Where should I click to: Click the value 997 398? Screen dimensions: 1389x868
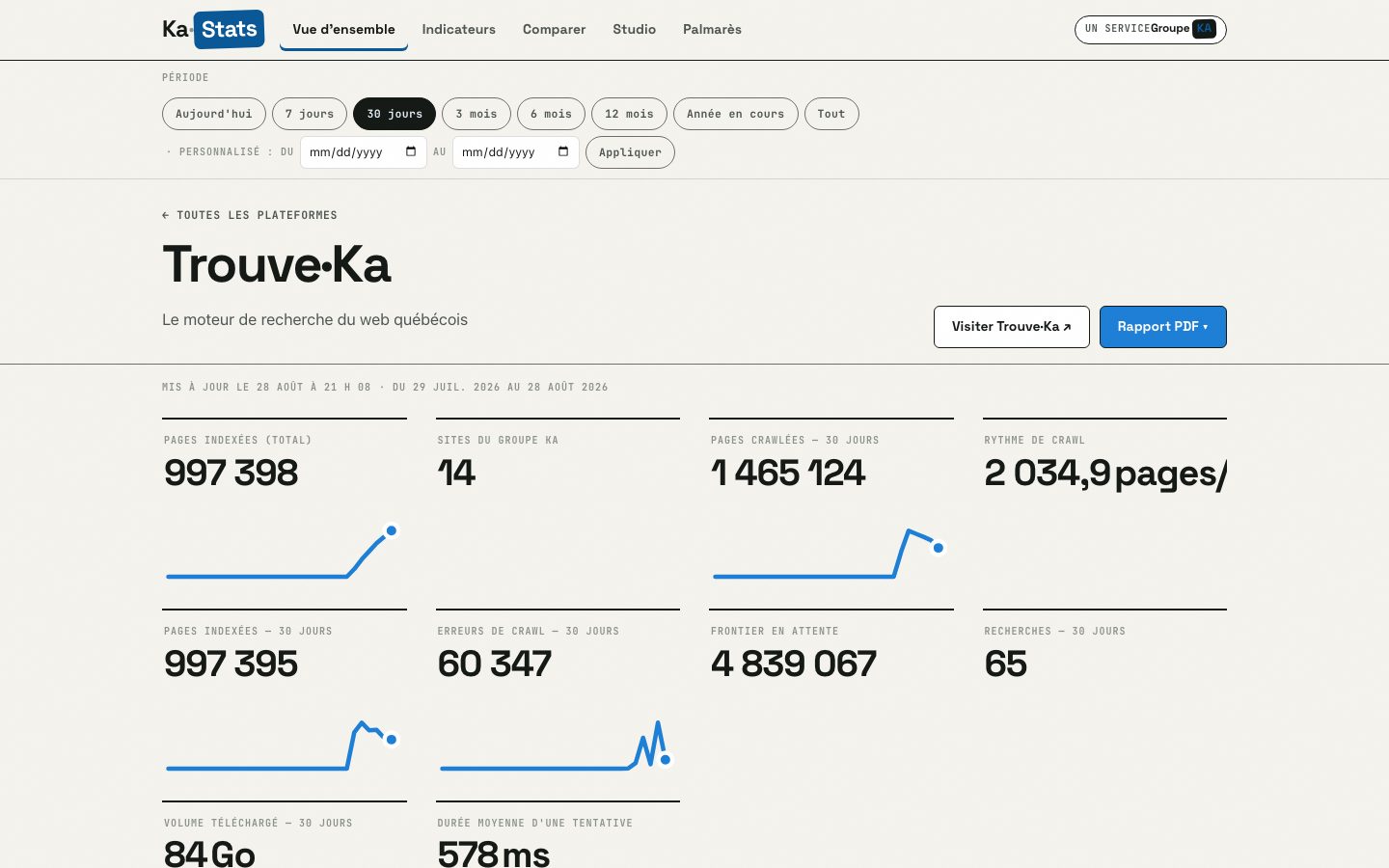click(x=231, y=473)
